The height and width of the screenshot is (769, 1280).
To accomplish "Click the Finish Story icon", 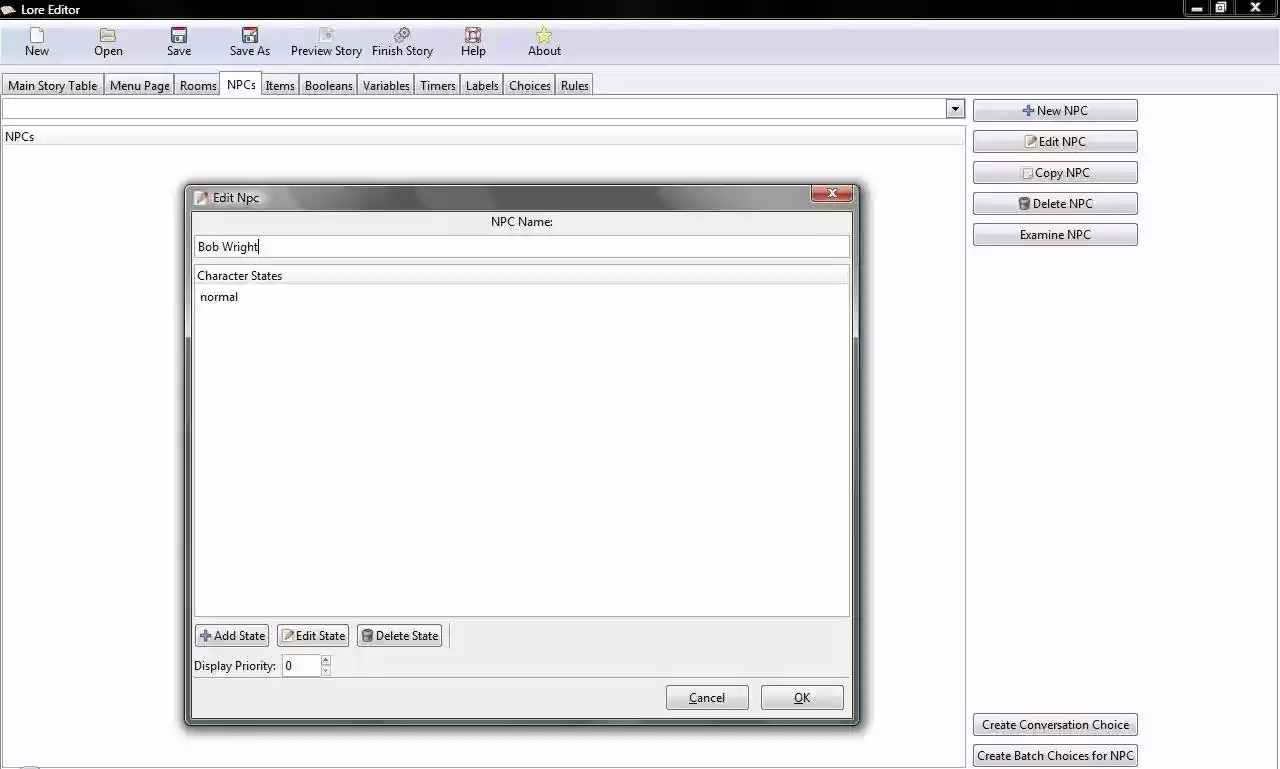I will click(x=401, y=34).
